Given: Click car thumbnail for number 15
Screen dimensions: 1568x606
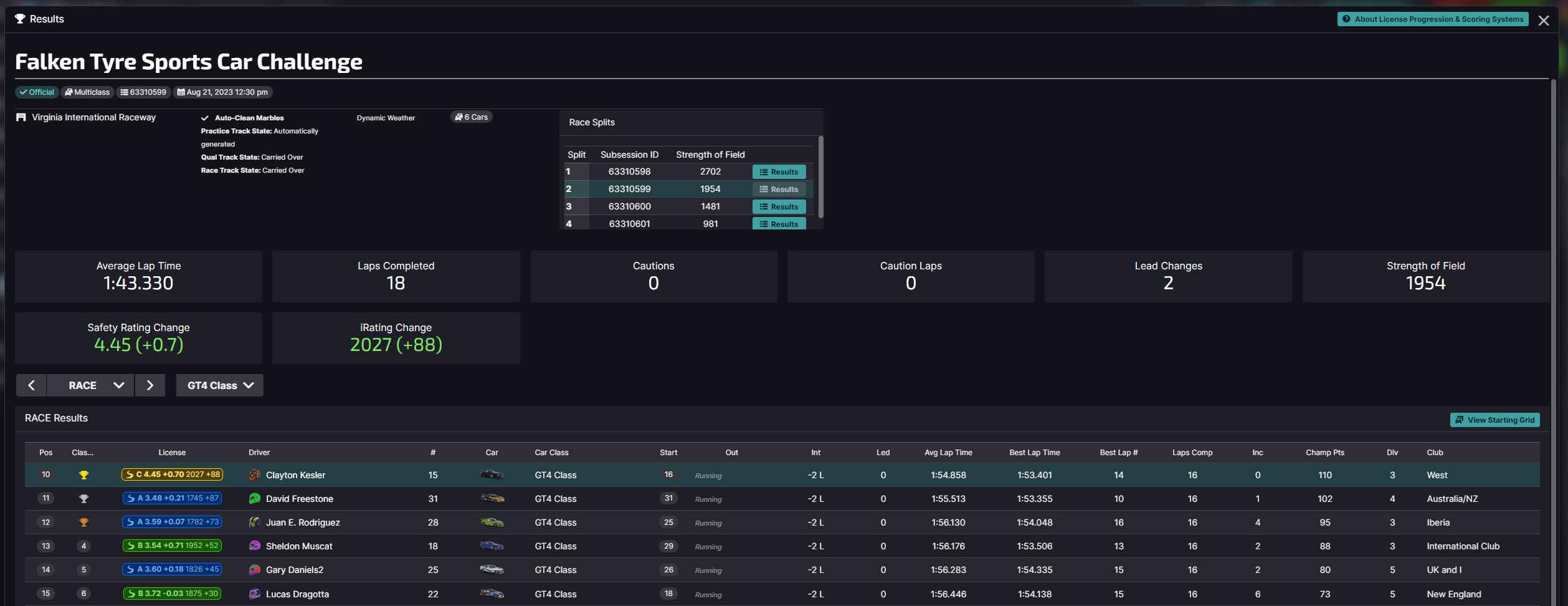Looking at the screenshot, I should [x=492, y=475].
